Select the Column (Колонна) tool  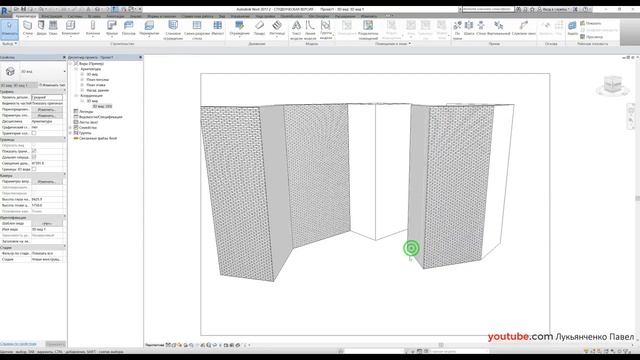pos(93,28)
